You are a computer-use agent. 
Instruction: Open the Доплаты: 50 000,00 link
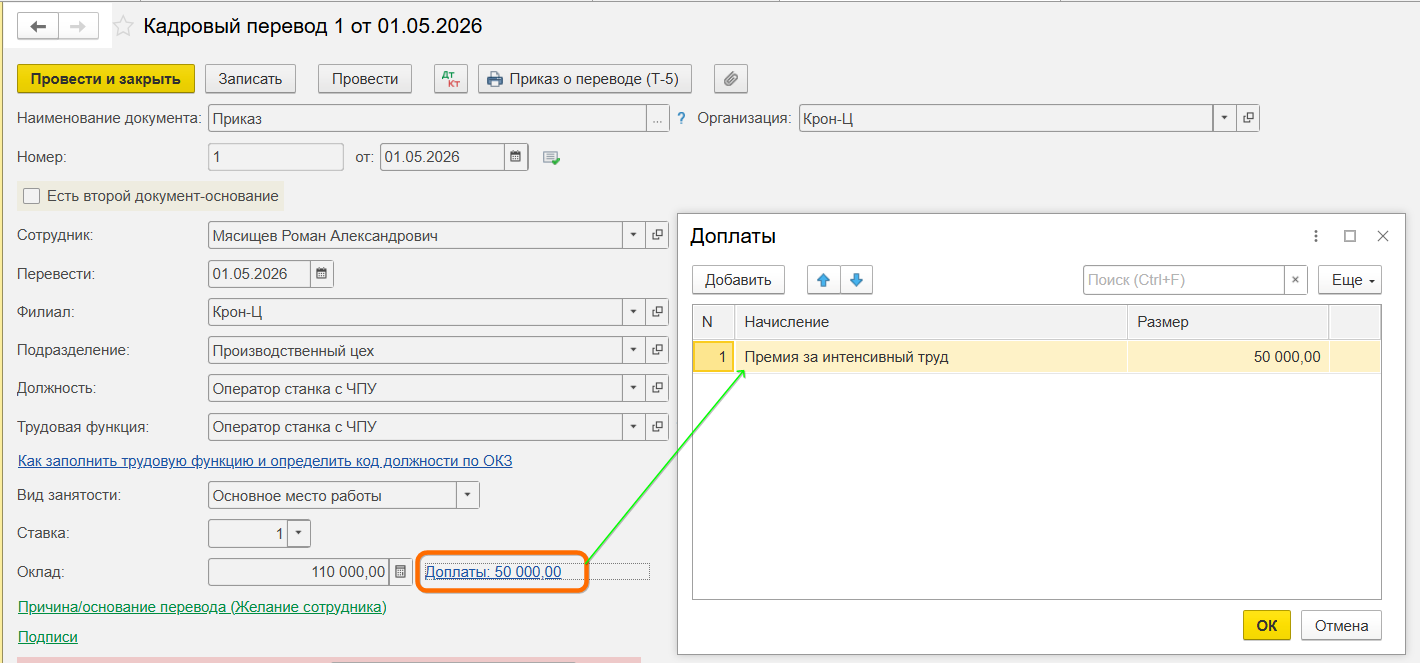tap(493, 572)
